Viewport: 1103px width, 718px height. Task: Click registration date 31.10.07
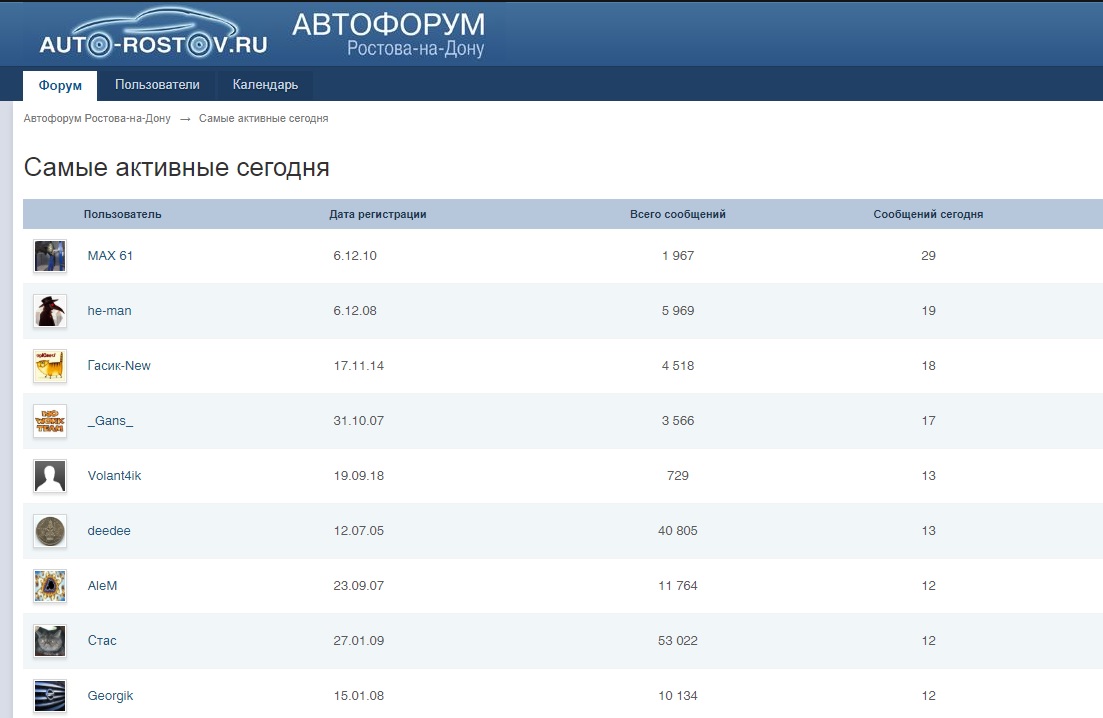[x=359, y=421]
